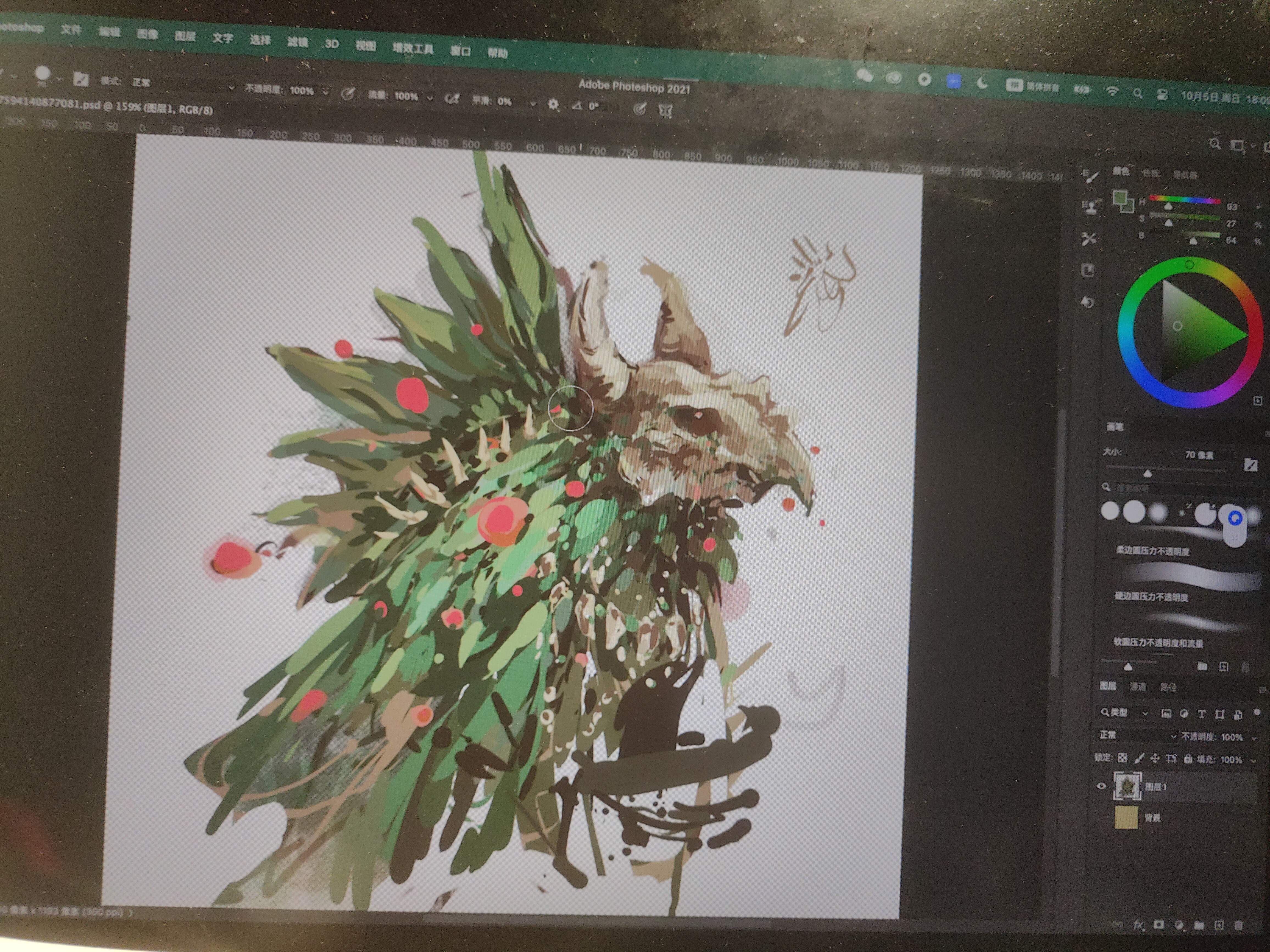Click the add layer style fx icon
The image size is (1270, 952).
point(1138,925)
